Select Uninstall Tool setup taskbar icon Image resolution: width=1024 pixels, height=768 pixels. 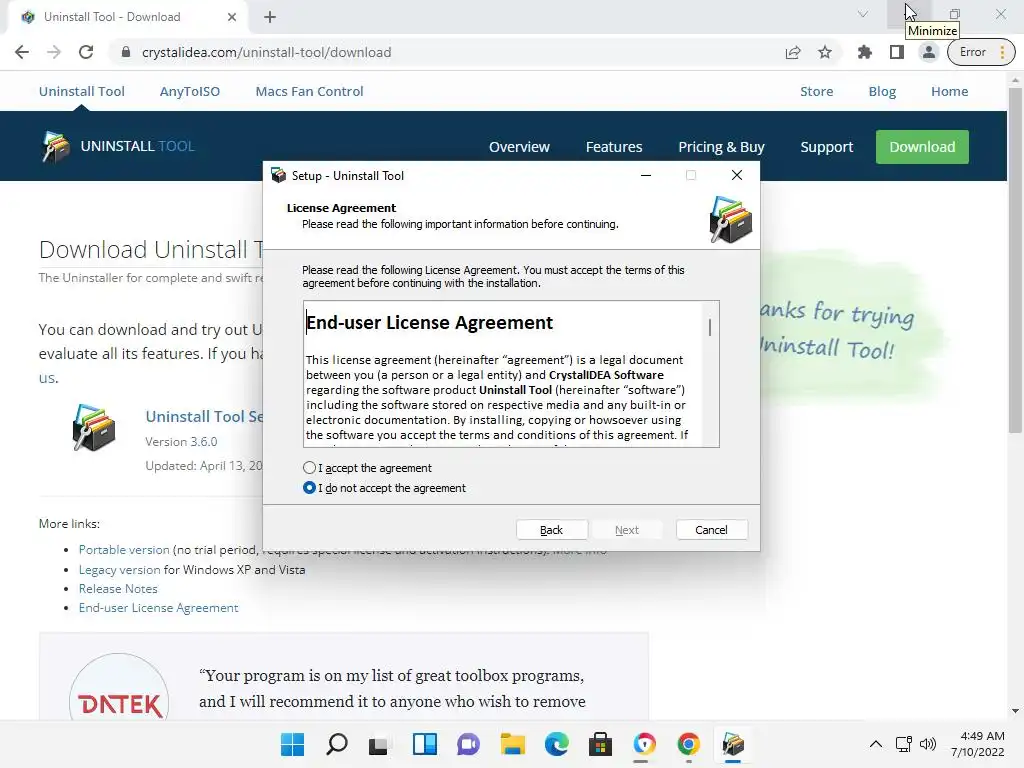click(x=733, y=744)
